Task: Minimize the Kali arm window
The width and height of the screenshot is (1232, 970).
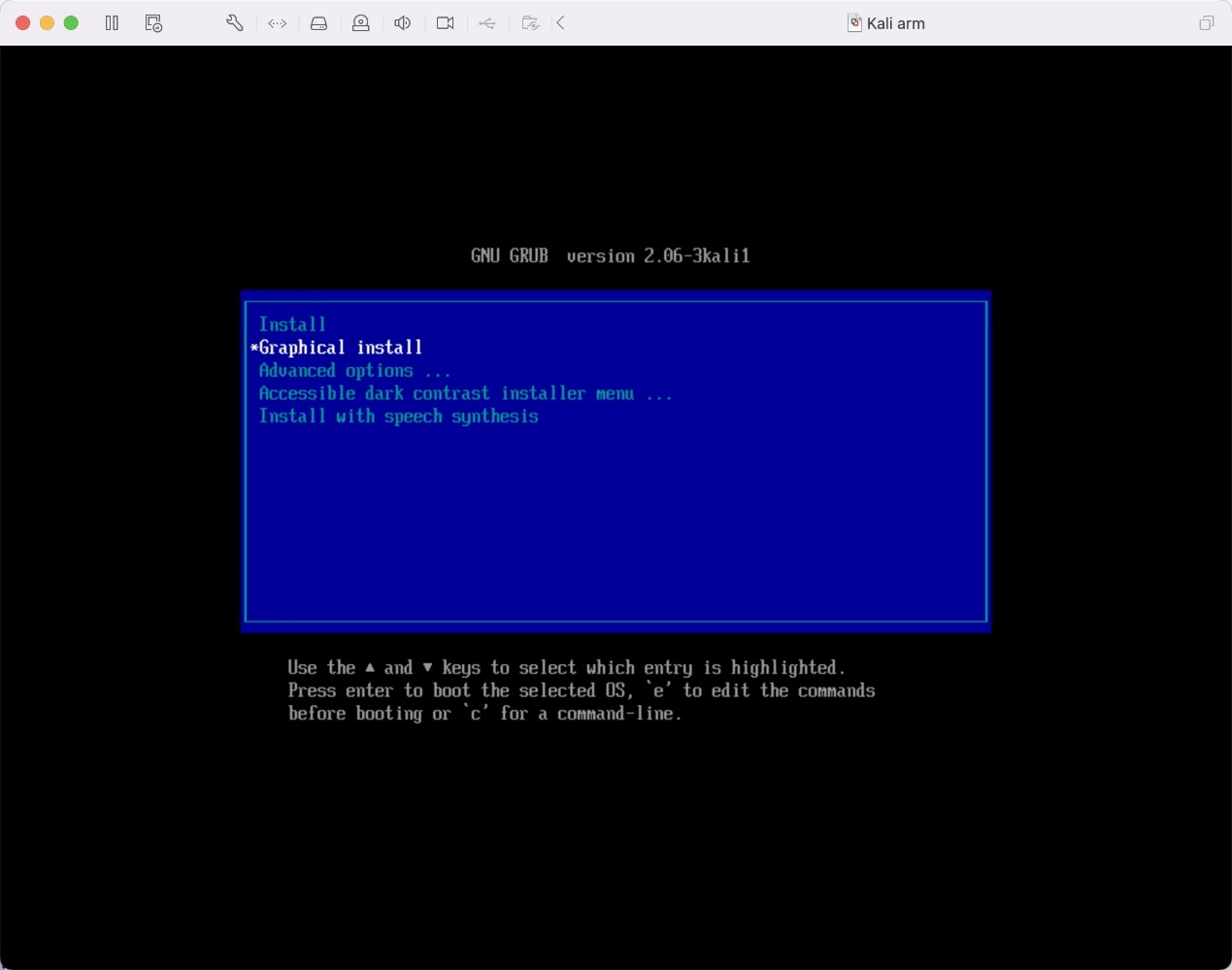Action: pos(47,23)
